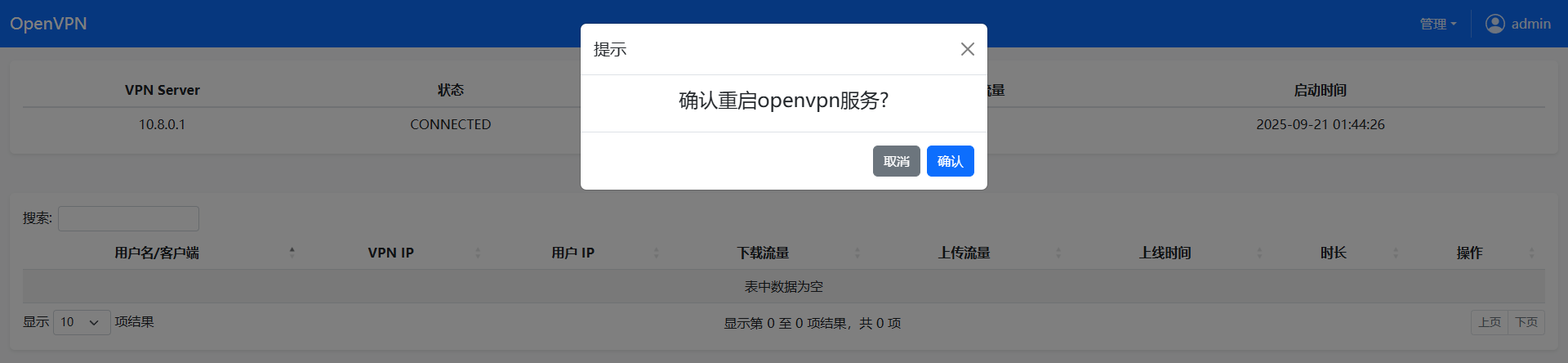This screenshot has height=363, width=1568.
Task: Open the 管理 dropdown menu
Action: [x=1437, y=24]
